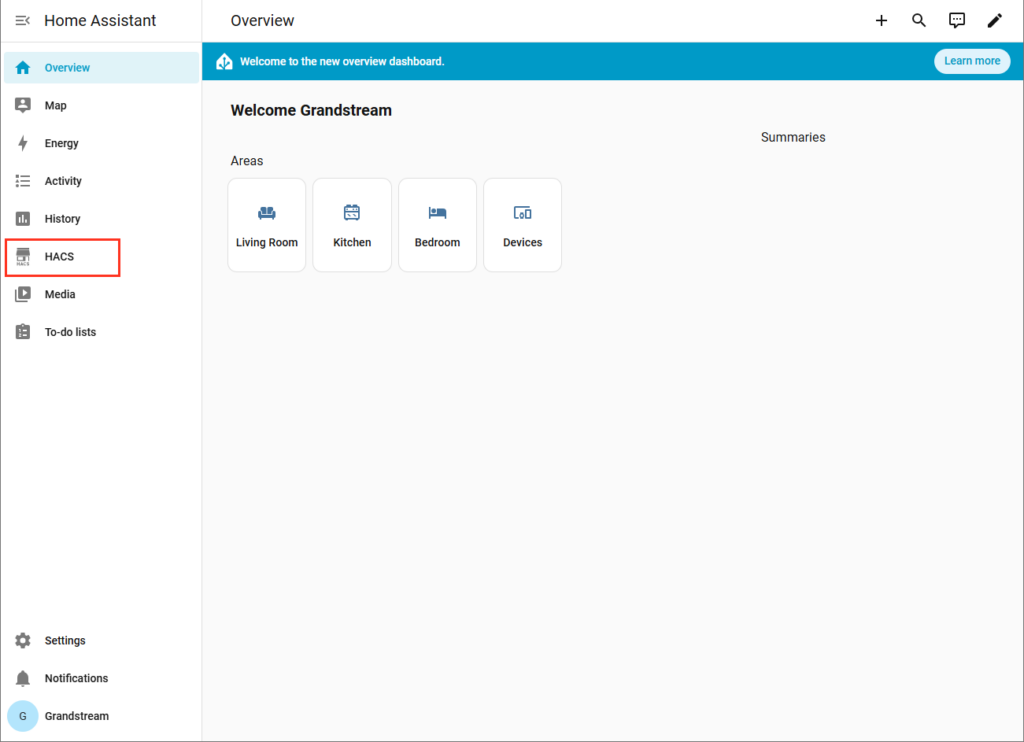Click the Devices icon on the card
Image resolution: width=1024 pixels, height=742 pixels.
522,213
